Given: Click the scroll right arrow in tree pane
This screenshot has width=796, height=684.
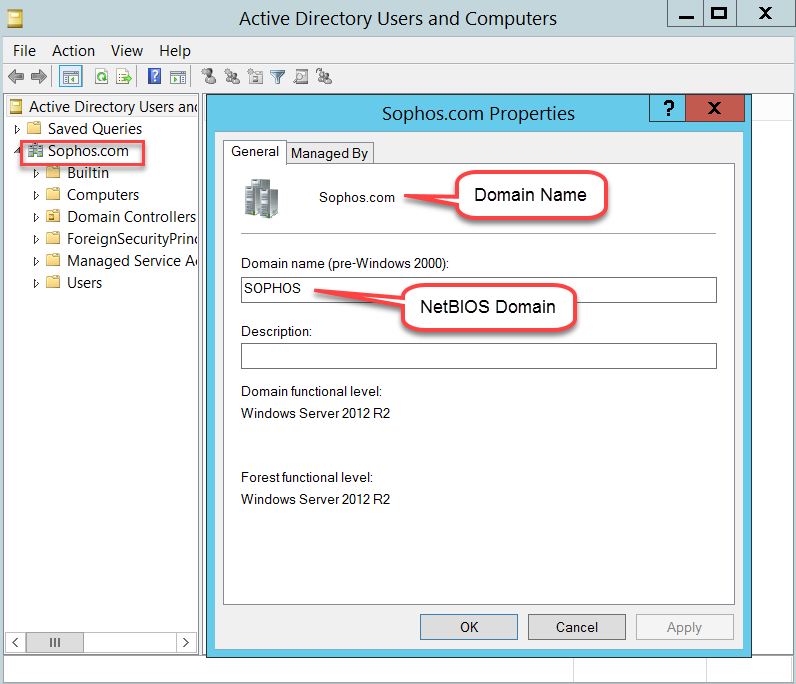Looking at the screenshot, I should pos(186,642).
